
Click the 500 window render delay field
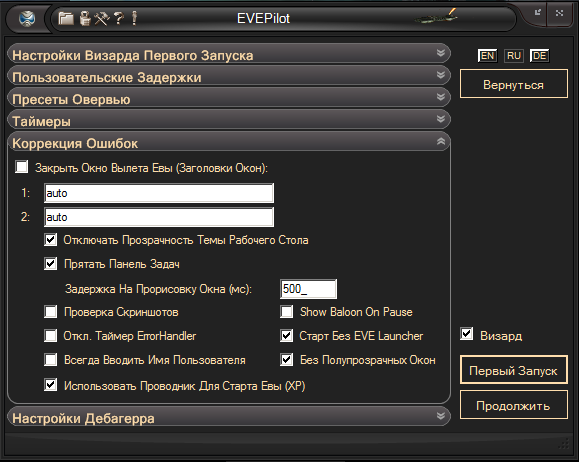308,289
